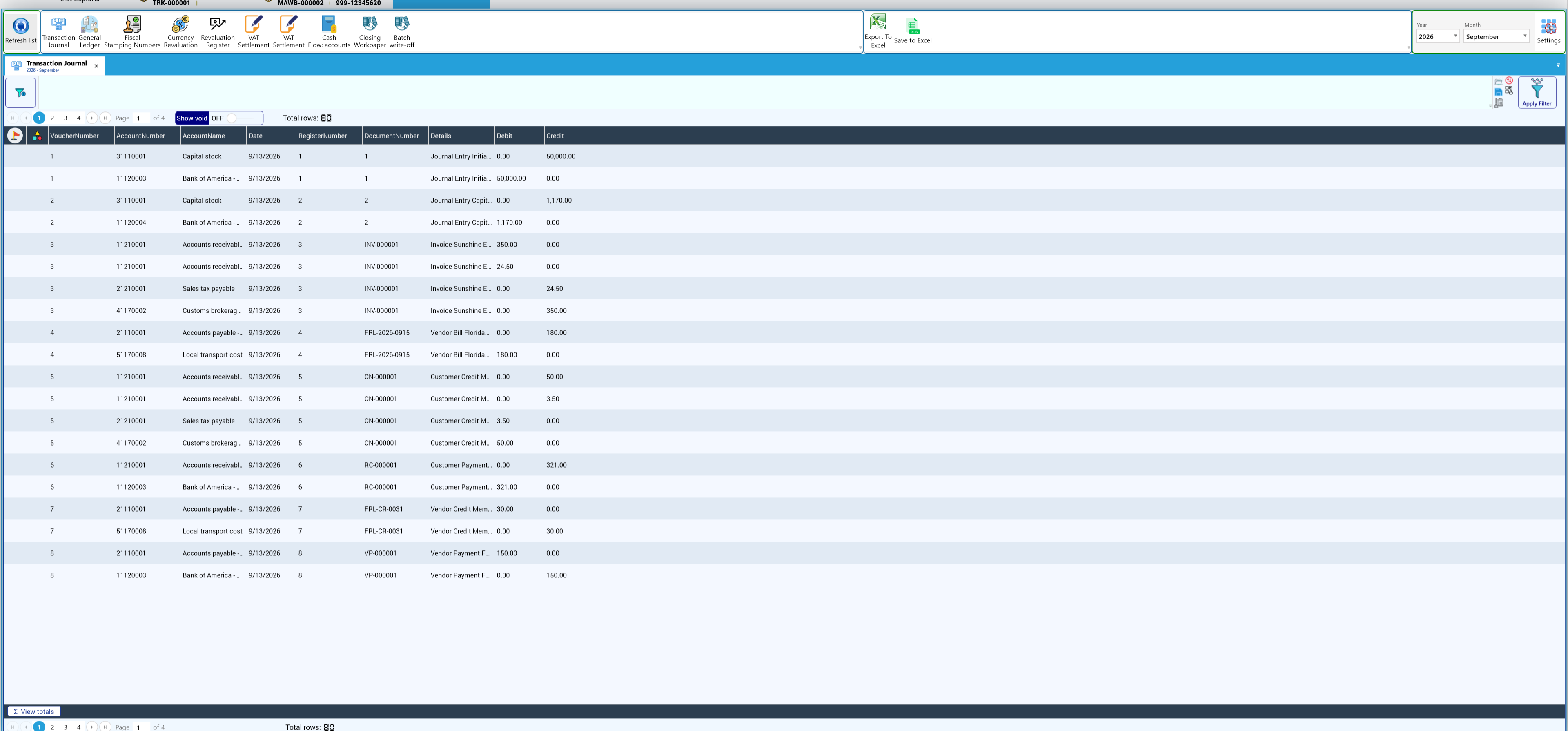The height and width of the screenshot is (731, 1568).
Task: Sort by the Debit column header
Action: [519, 136]
